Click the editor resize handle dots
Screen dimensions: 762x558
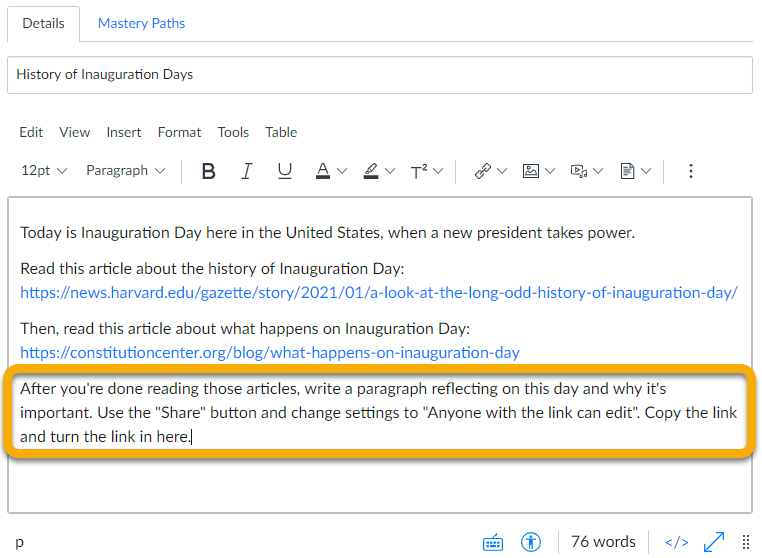(x=746, y=542)
